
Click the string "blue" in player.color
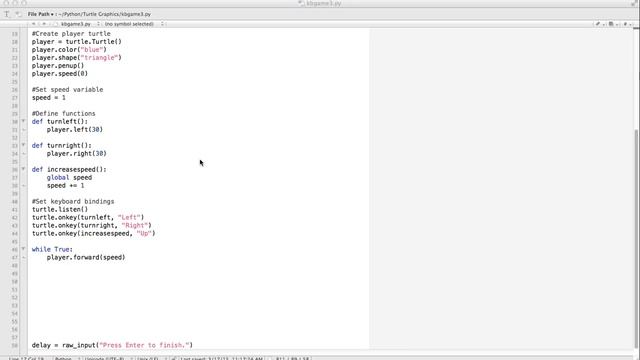(92, 49)
